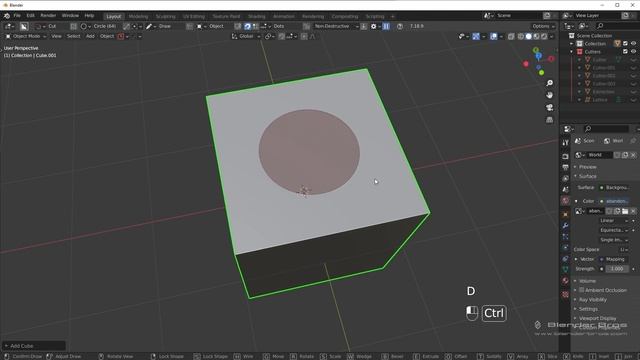Image resolution: width=640 pixels, height=360 pixels.
Task: Click the pan hand viewport icon
Action: click(550, 95)
